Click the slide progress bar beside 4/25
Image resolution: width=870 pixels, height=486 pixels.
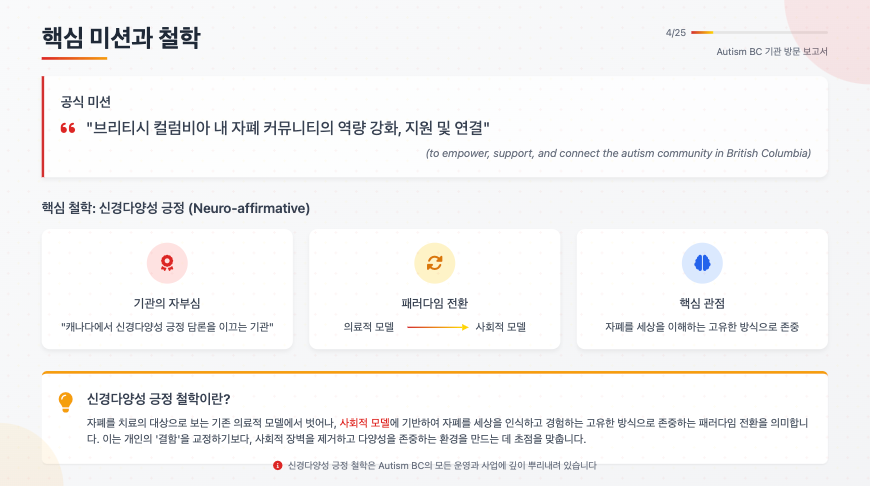pyautogui.click(x=759, y=33)
